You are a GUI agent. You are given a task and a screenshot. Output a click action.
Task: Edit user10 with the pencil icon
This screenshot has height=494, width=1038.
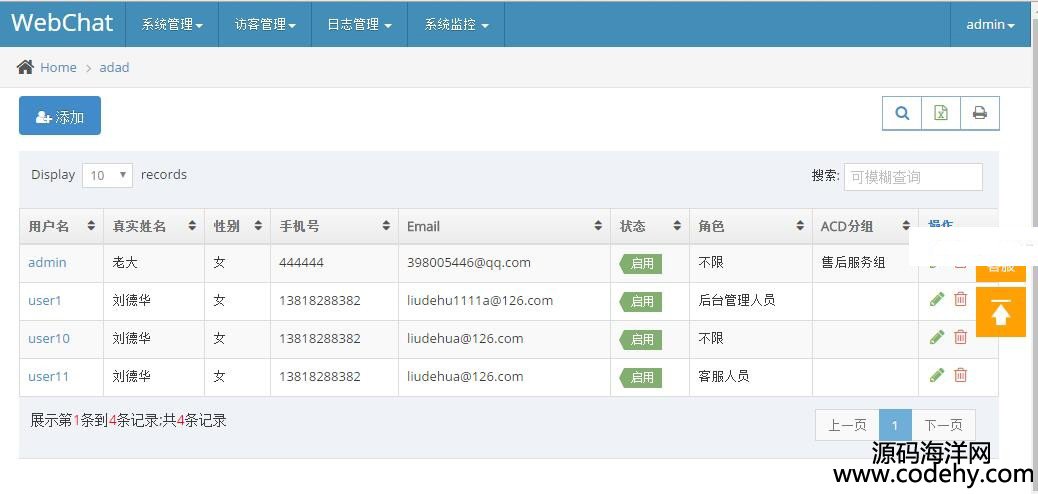click(x=937, y=337)
